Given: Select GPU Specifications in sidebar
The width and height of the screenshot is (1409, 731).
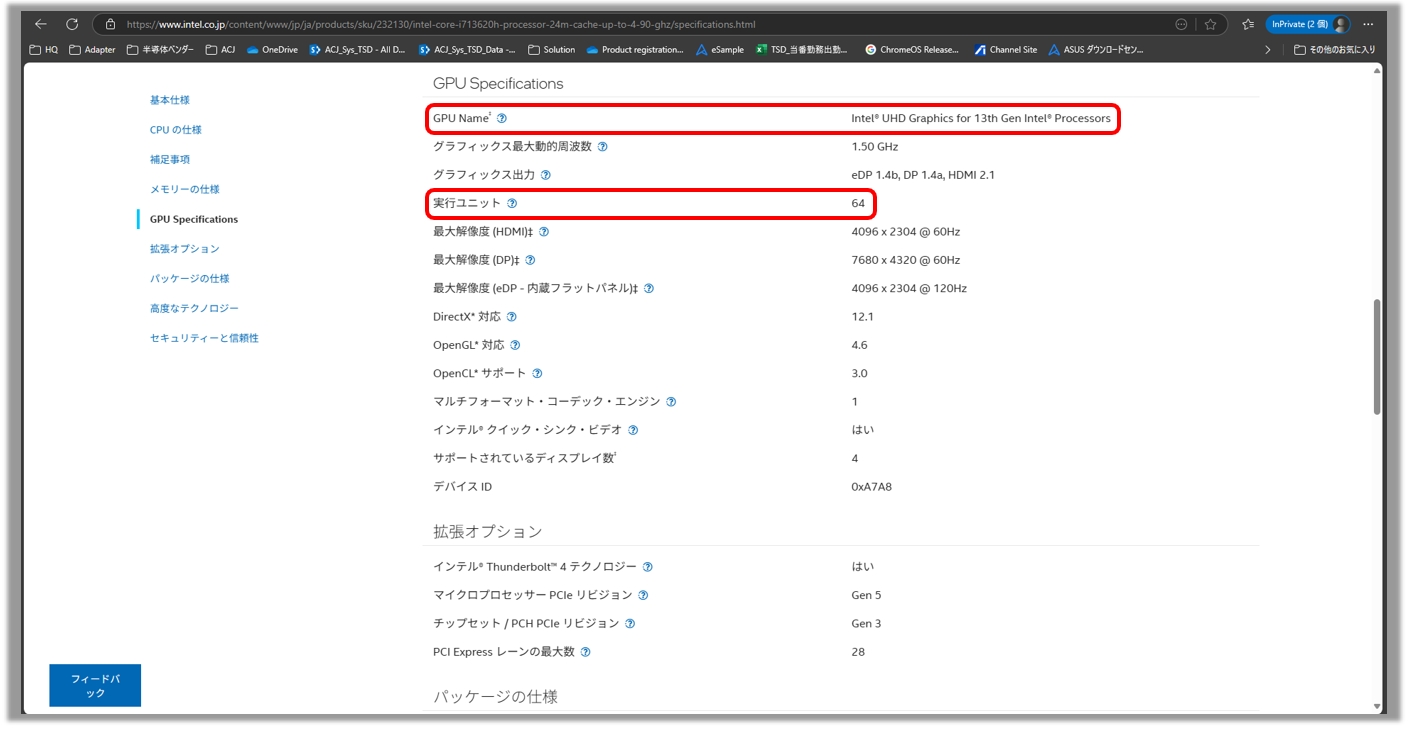Looking at the screenshot, I should 194,219.
